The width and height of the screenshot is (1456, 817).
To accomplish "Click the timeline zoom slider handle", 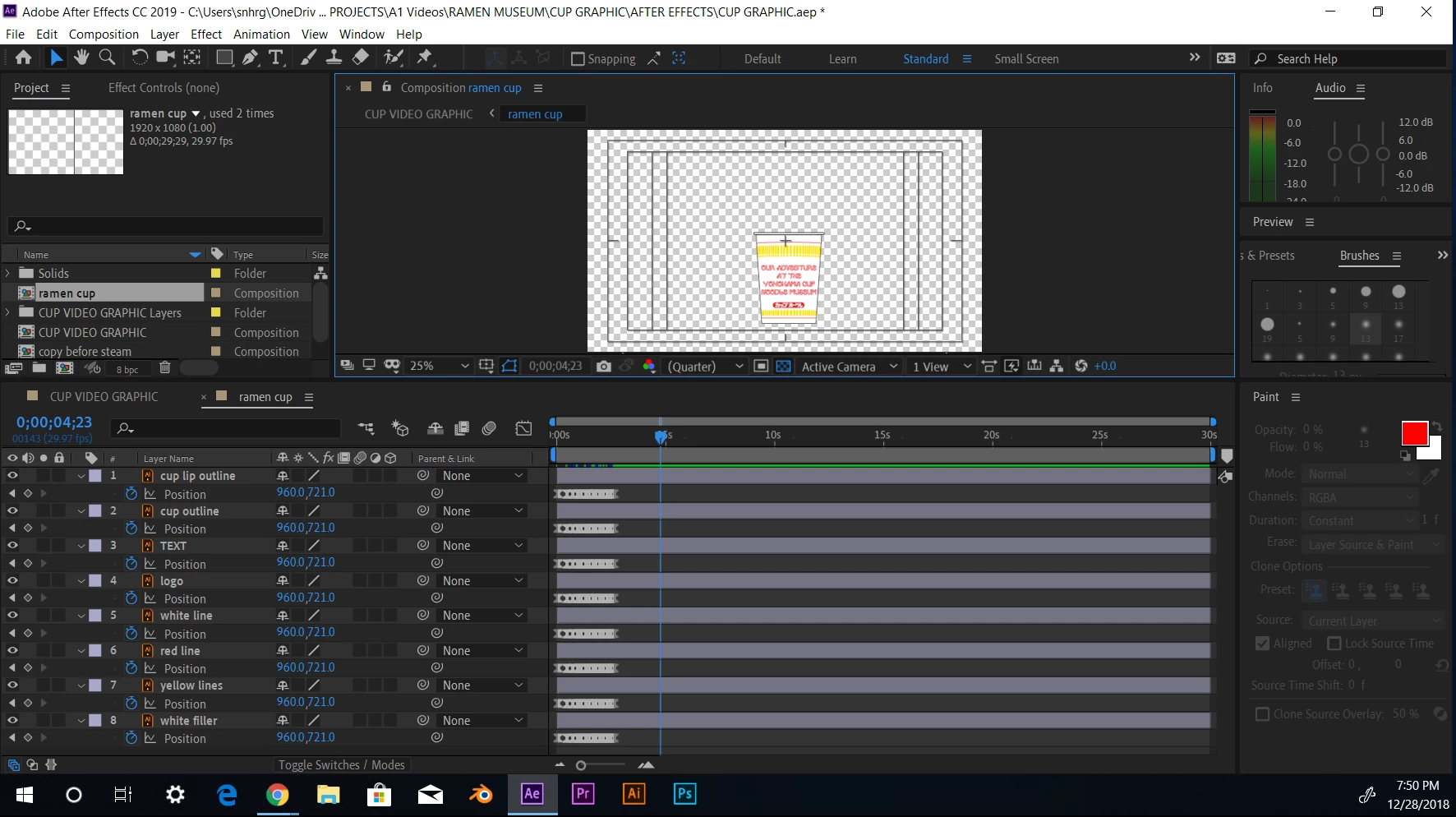I will (581, 766).
